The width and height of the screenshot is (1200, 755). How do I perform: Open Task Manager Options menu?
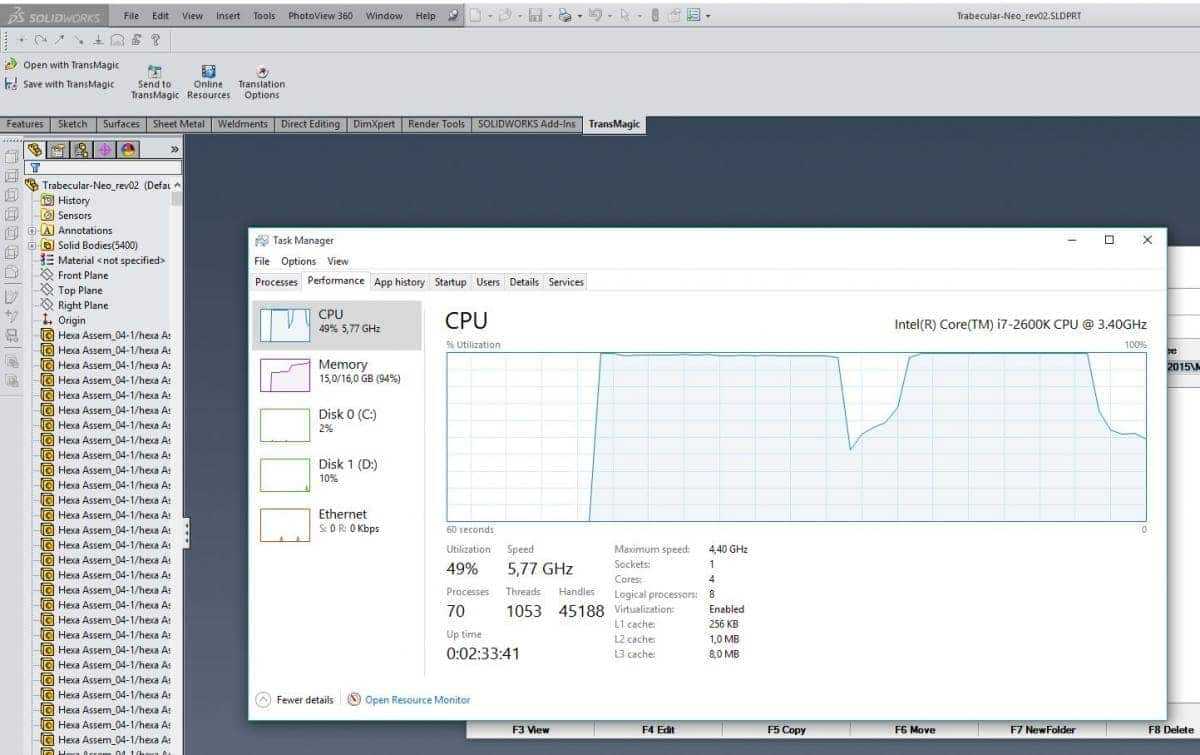click(x=298, y=261)
